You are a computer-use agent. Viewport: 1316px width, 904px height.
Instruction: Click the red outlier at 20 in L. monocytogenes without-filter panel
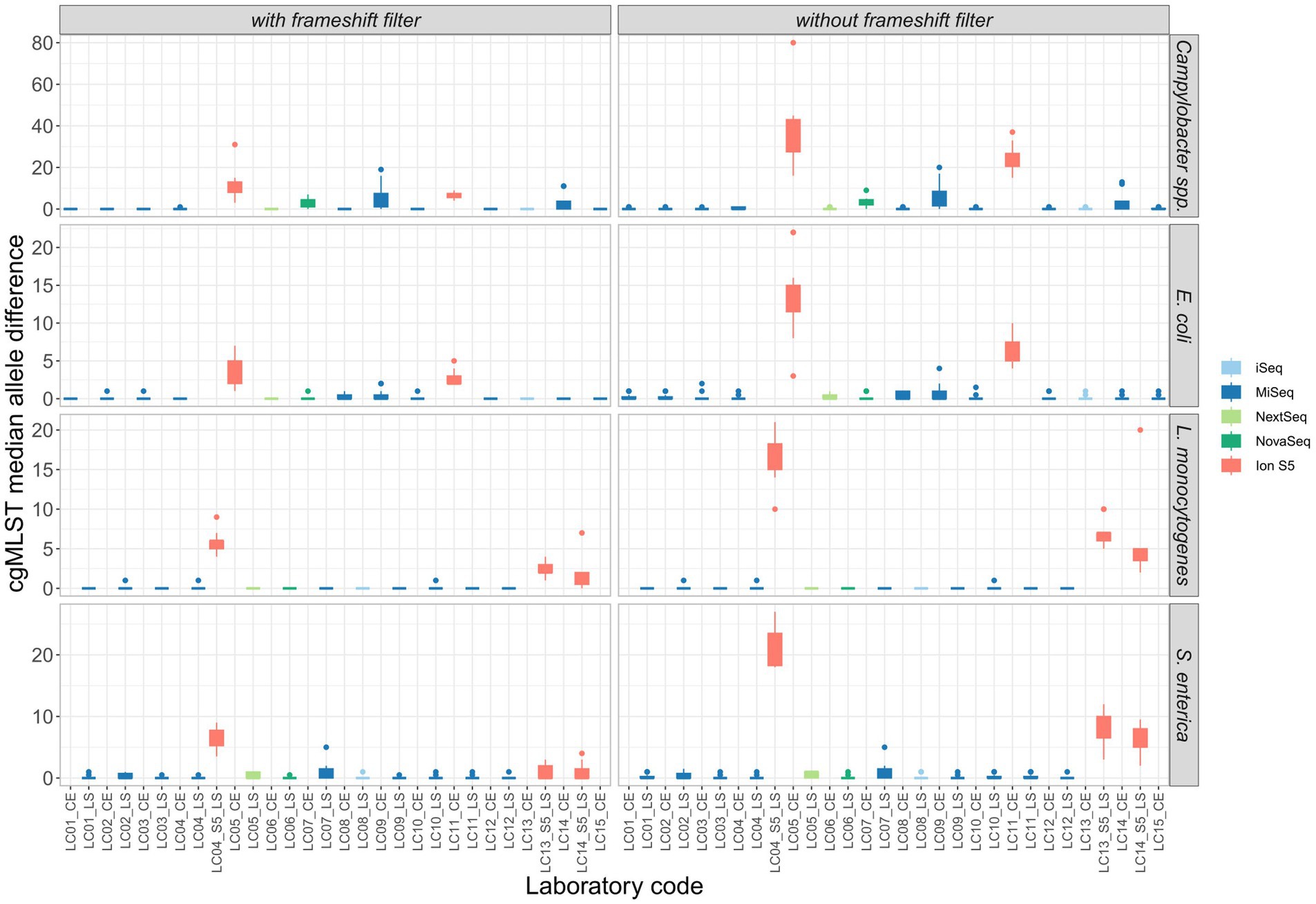pos(1140,430)
